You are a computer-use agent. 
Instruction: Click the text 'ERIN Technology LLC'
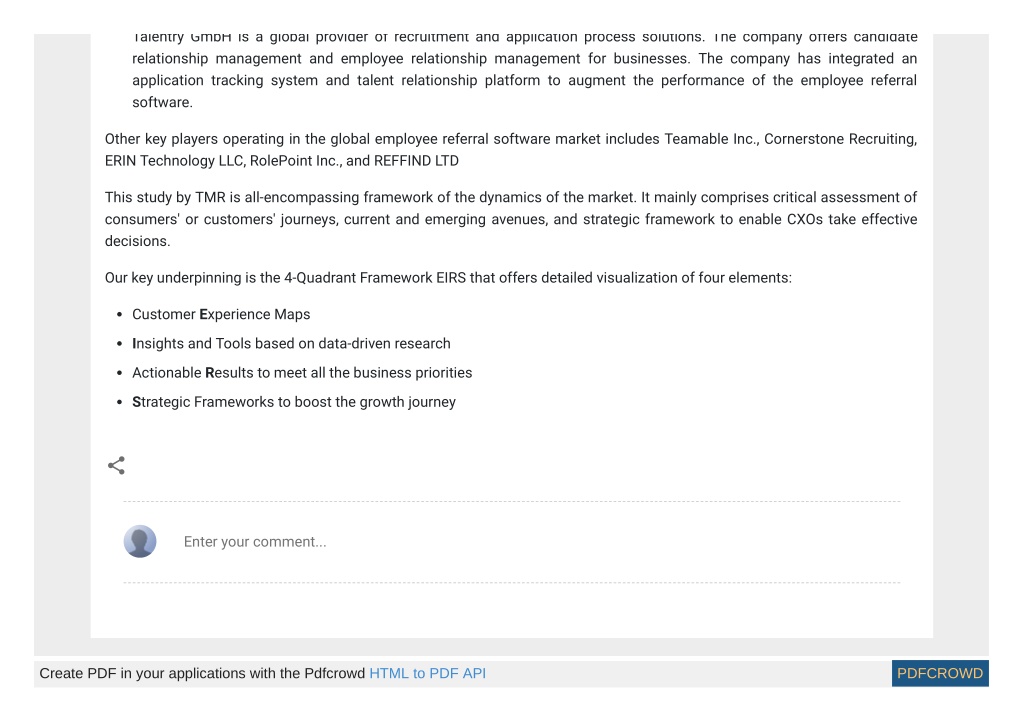pyautogui.click(x=174, y=161)
